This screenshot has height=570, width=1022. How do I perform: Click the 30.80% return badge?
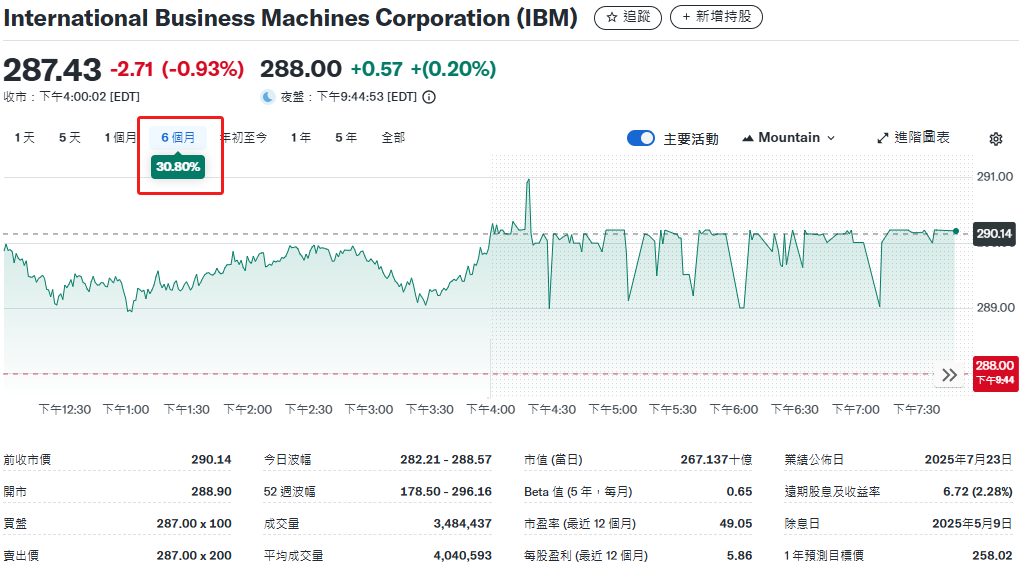[x=178, y=167]
